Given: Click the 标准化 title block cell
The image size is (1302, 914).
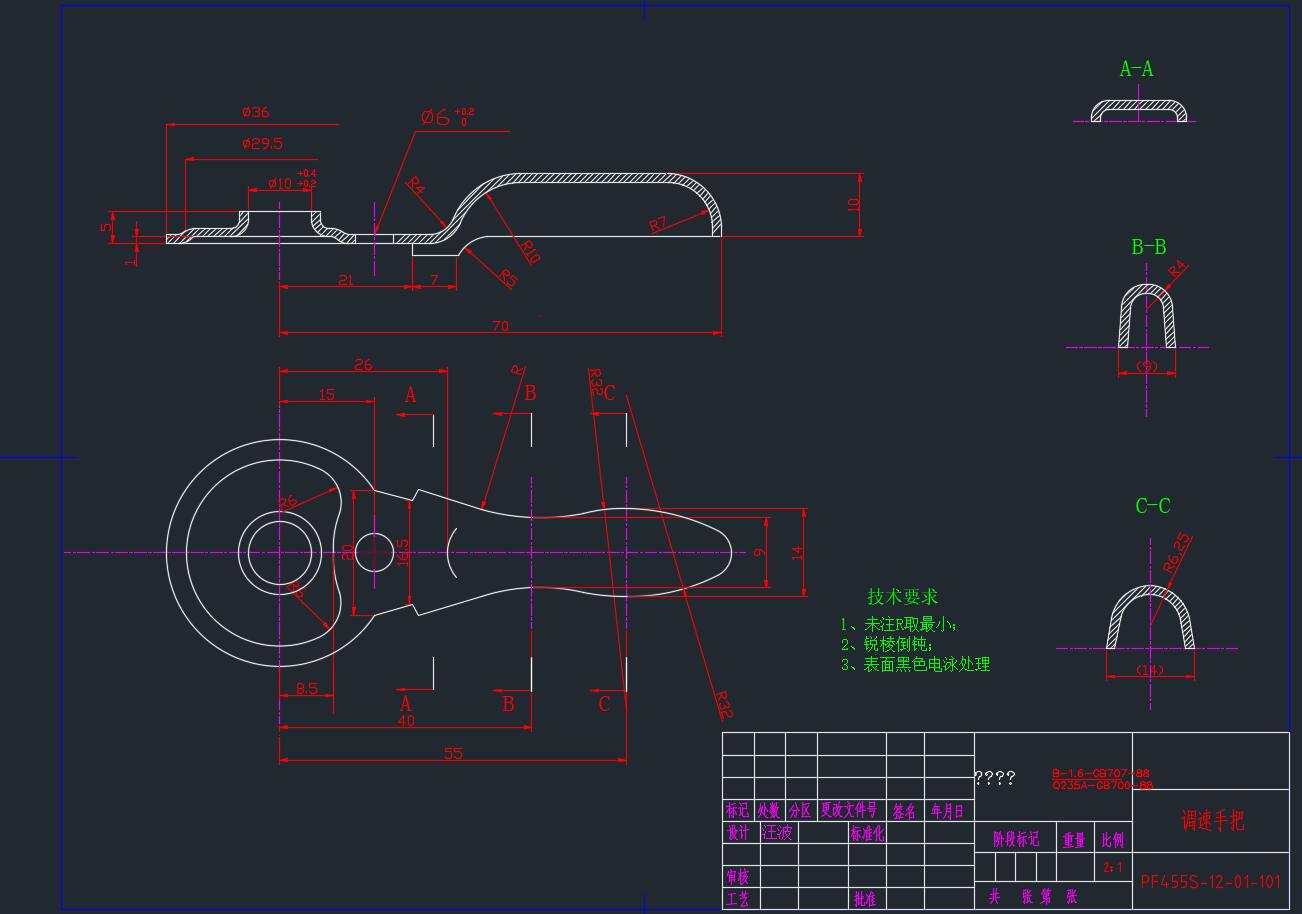Looking at the screenshot, I should pos(867,832).
